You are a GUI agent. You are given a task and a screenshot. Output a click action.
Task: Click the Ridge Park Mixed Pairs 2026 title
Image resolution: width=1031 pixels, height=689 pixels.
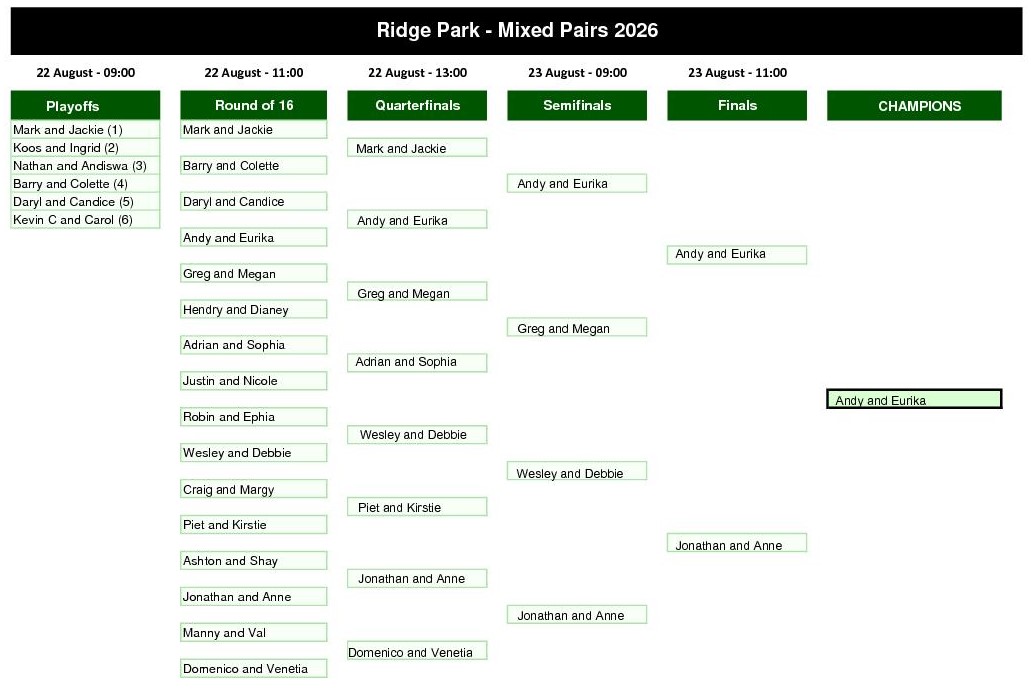point(517,30)
